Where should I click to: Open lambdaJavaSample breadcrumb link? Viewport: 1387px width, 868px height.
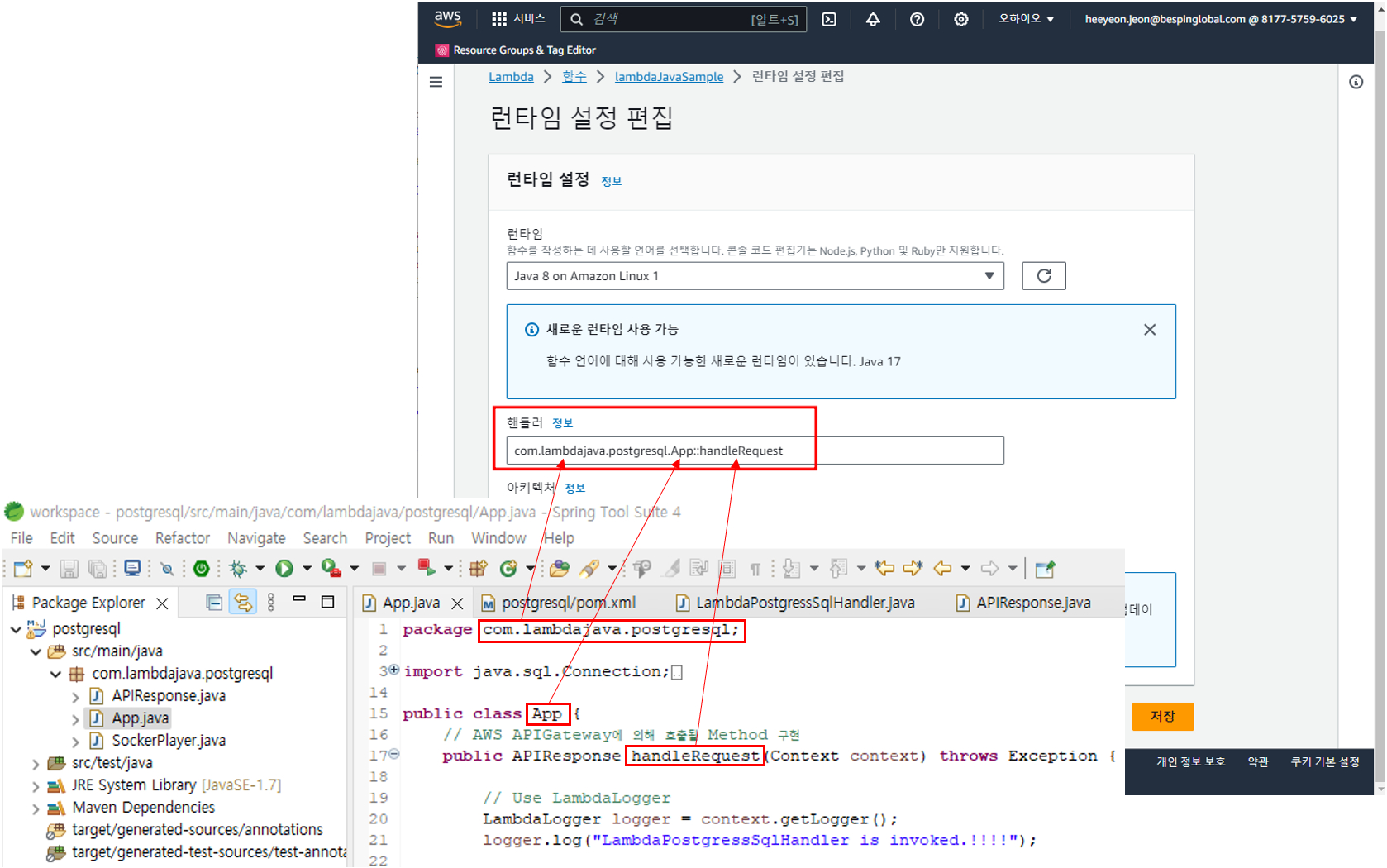pos(669,77)
